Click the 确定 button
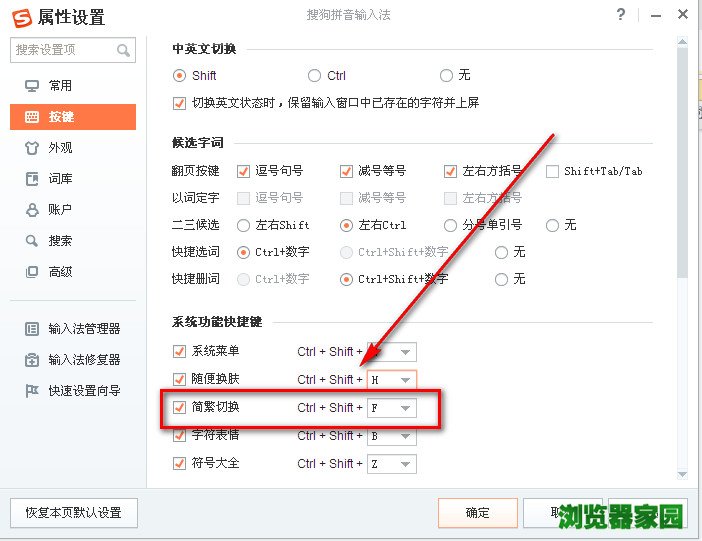The image size is (702, 541). [x=478, y=513]
